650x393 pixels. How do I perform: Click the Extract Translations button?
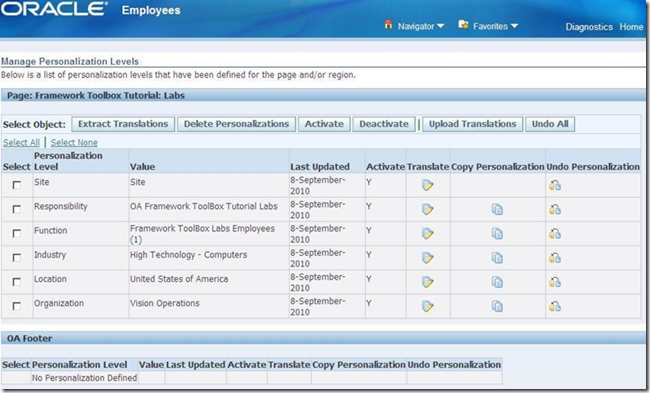[x=123, y=124]
